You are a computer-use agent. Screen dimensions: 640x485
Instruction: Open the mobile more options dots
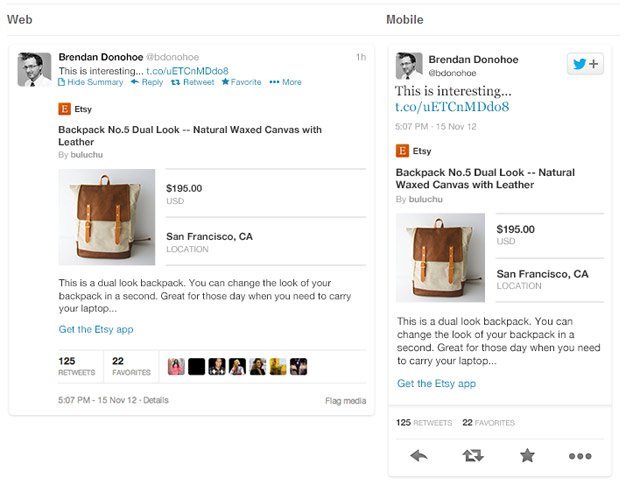tap(580, 455)
